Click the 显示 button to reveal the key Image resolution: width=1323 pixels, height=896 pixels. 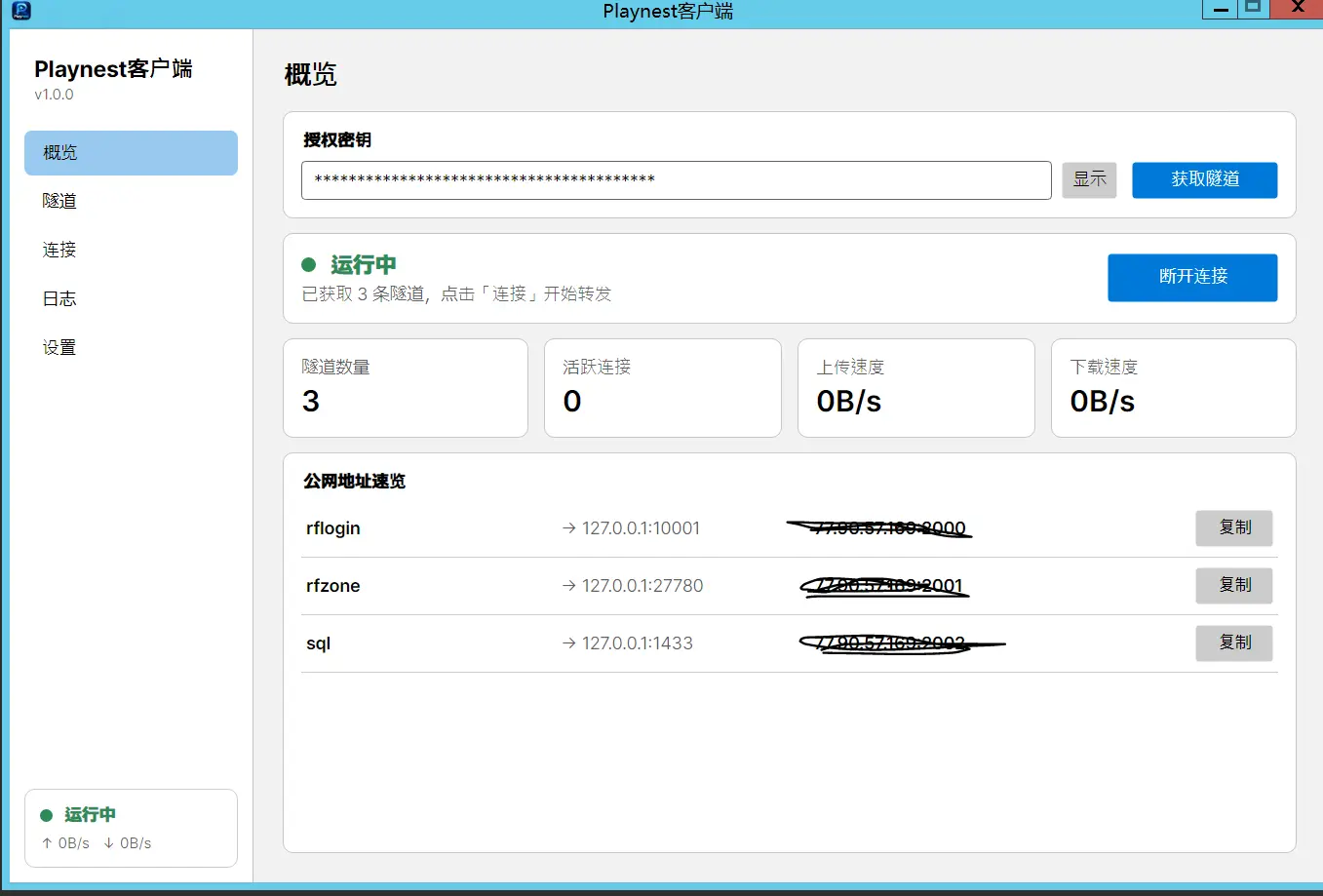1089,179
